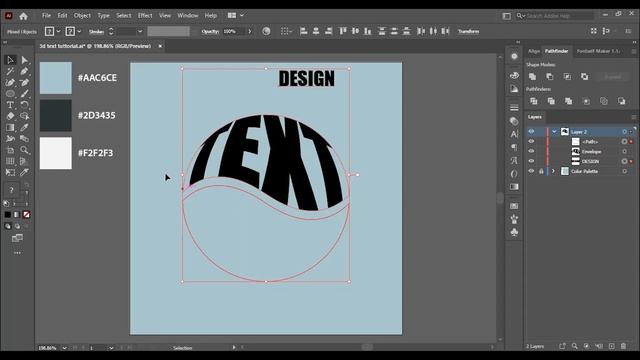This screenshot has height=360, width=640.
Task: Click the Home icon in top bar
Action: click(x=23, y=16)
